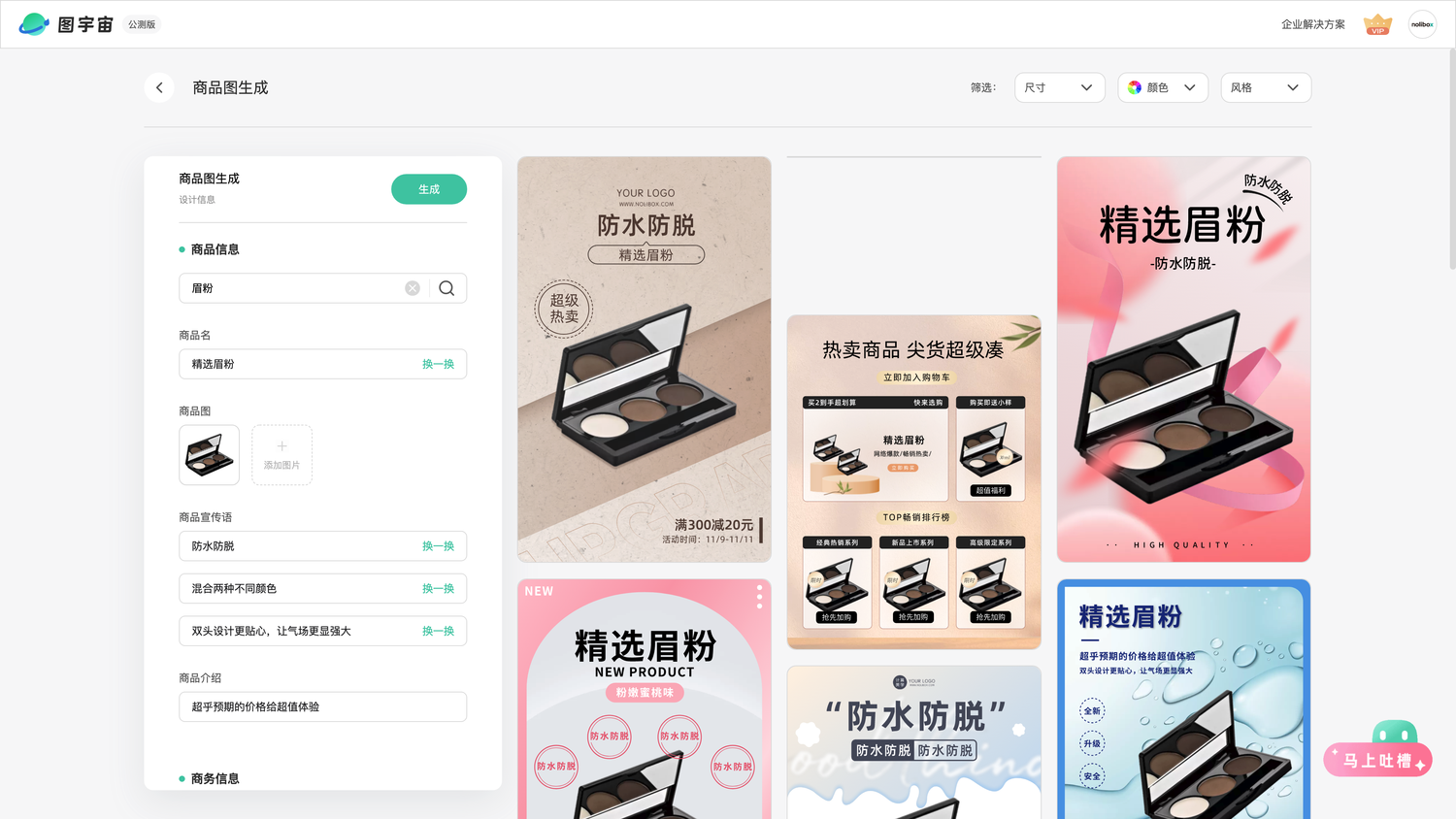
Task: Open the three-dot menu on NEW template
Action: click(759, 596)
